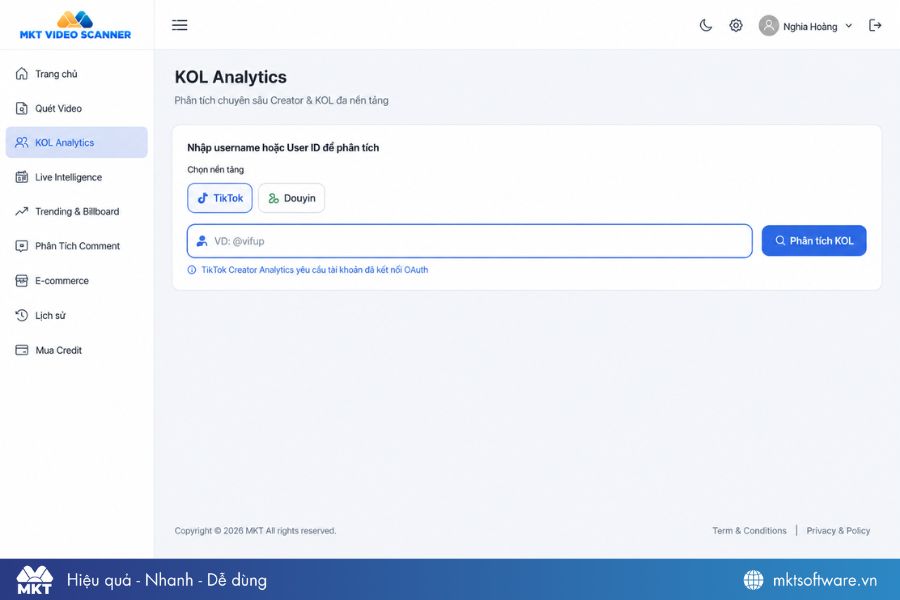Expand Nghia Hoàng account dropdown

point(848,26)
